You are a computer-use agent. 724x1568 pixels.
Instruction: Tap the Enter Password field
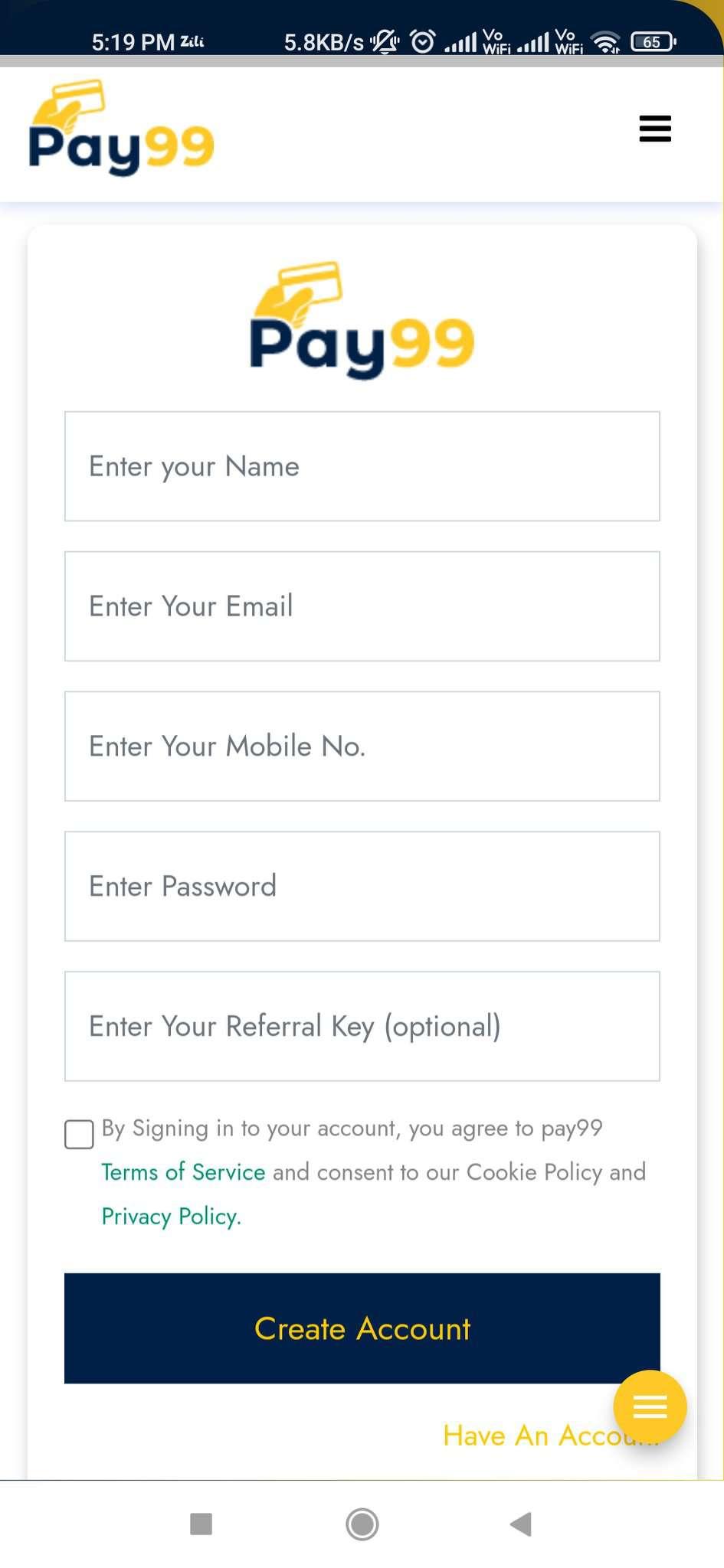(x=362, y=887)
